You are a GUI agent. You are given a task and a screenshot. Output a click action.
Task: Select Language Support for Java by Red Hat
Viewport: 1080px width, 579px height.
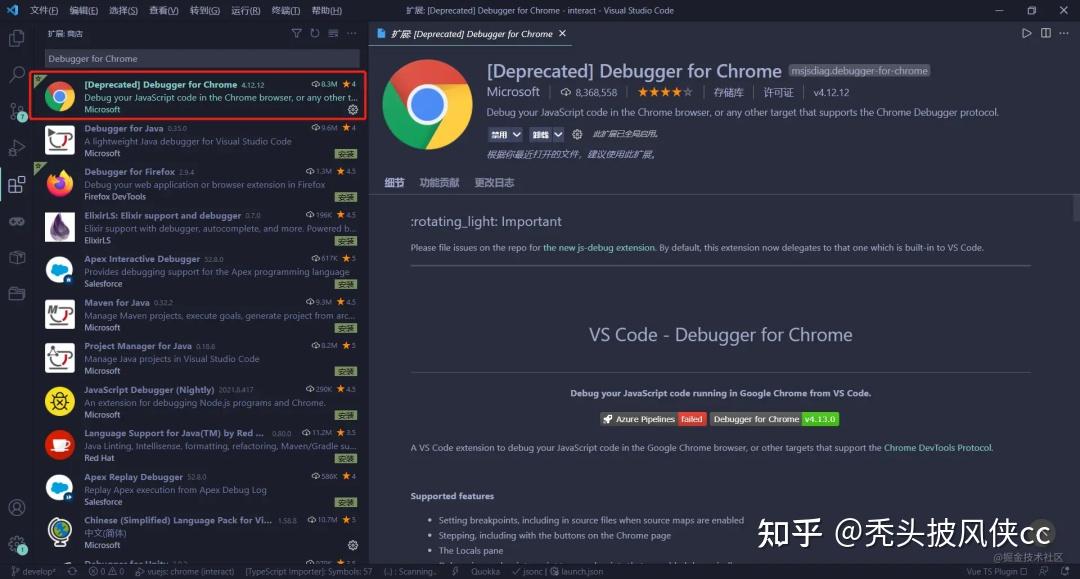(x=200, y=445)
